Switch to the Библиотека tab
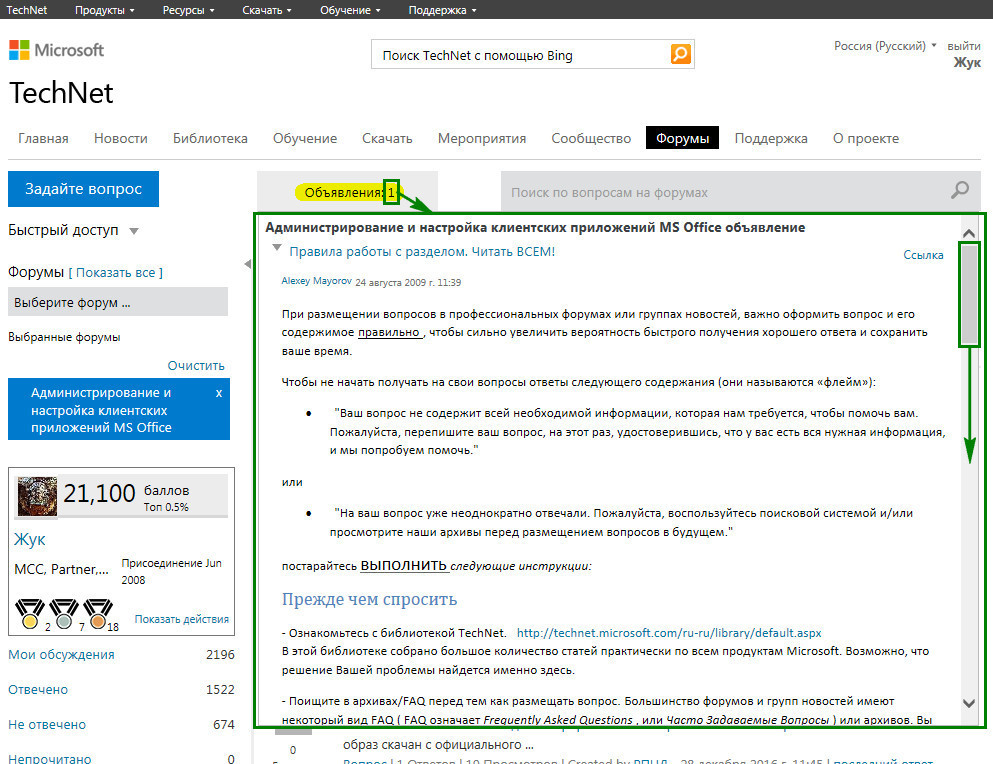Screen dimensions: 993x764 (x=210, y=138)
